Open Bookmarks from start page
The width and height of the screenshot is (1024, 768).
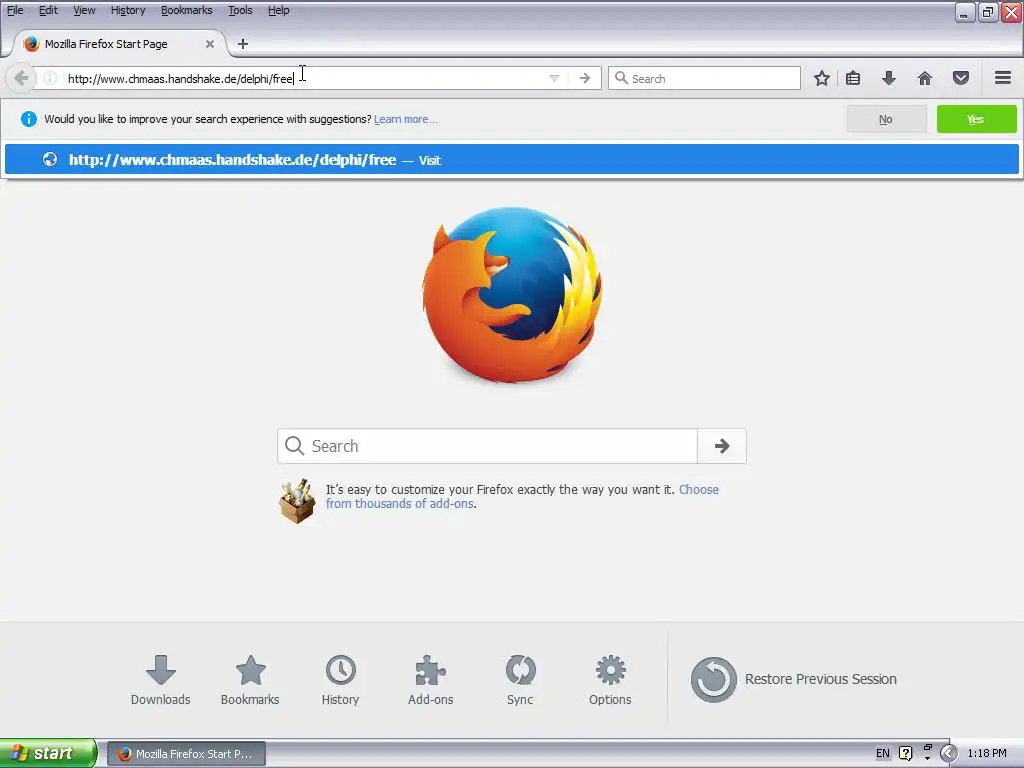250,680
